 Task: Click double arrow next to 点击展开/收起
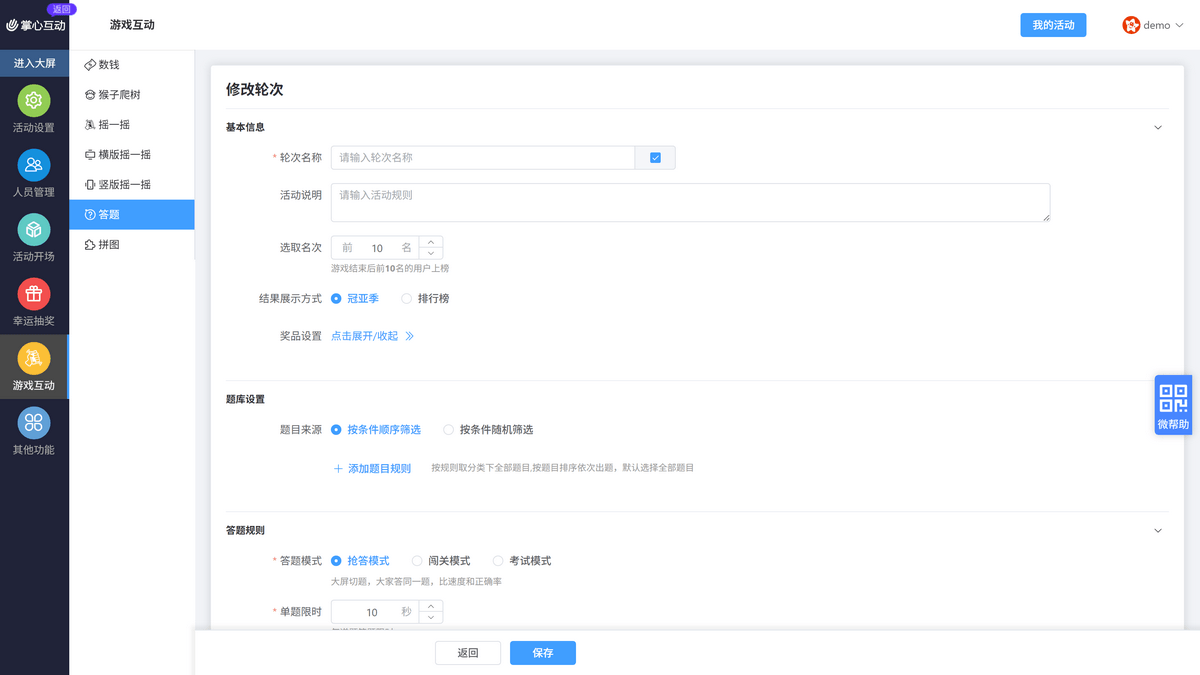(x=409, y=336)
